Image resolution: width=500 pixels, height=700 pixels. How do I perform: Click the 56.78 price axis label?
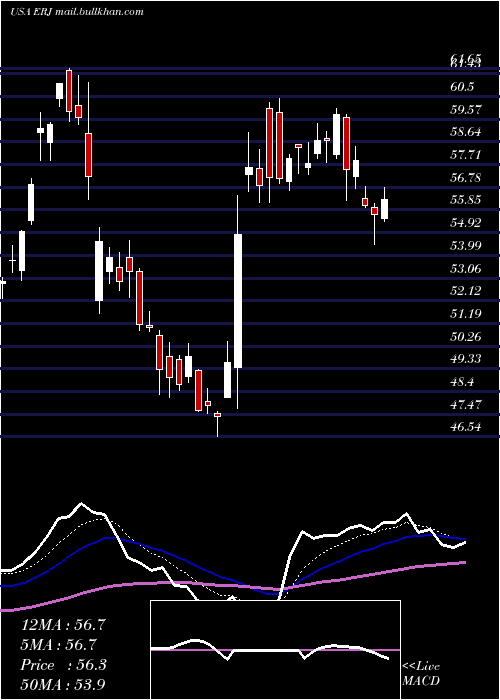click(x=466, y=178)
